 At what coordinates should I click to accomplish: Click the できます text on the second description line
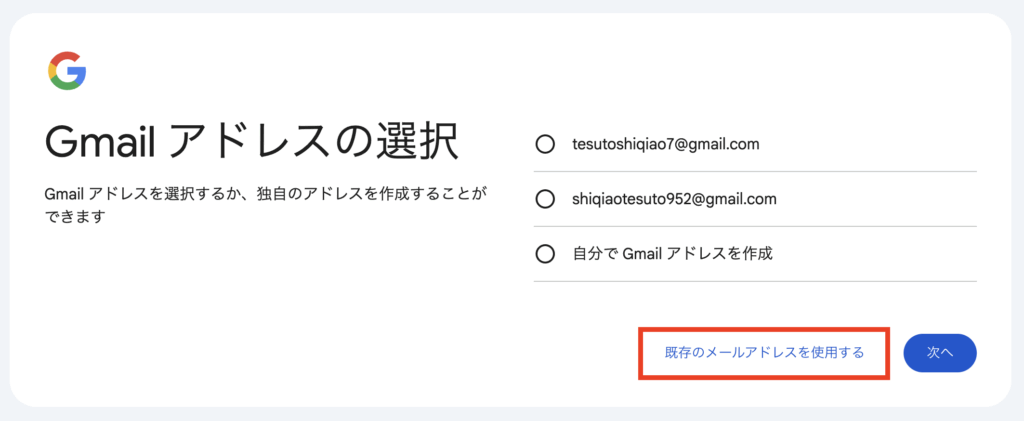pyautogui.click(x=75, y=217)
